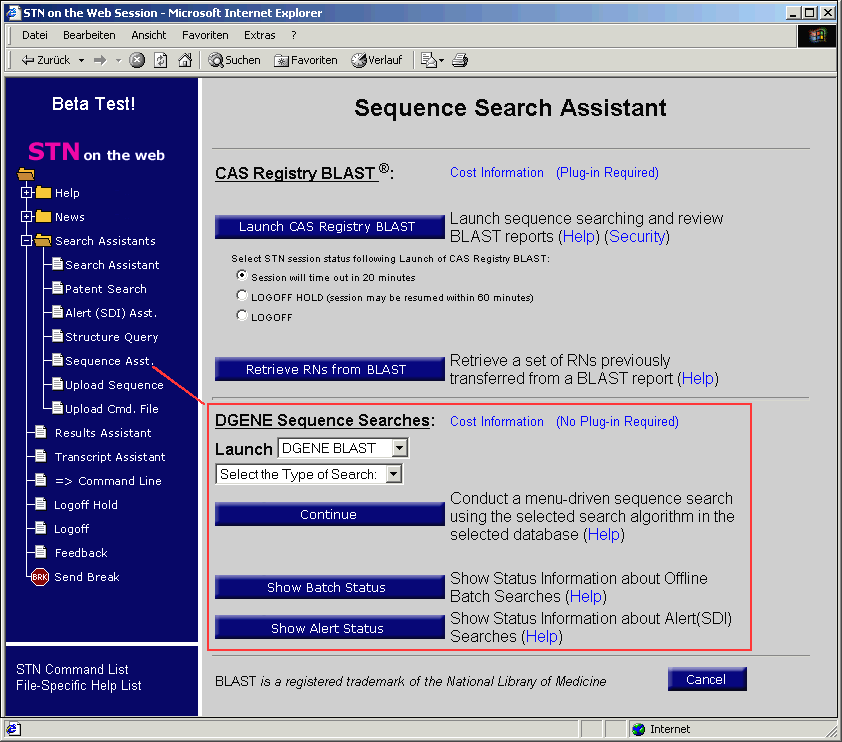Click the open Search Assistants folder icon
This screenshot has width=842, height=742.
[x=43, y=241]
